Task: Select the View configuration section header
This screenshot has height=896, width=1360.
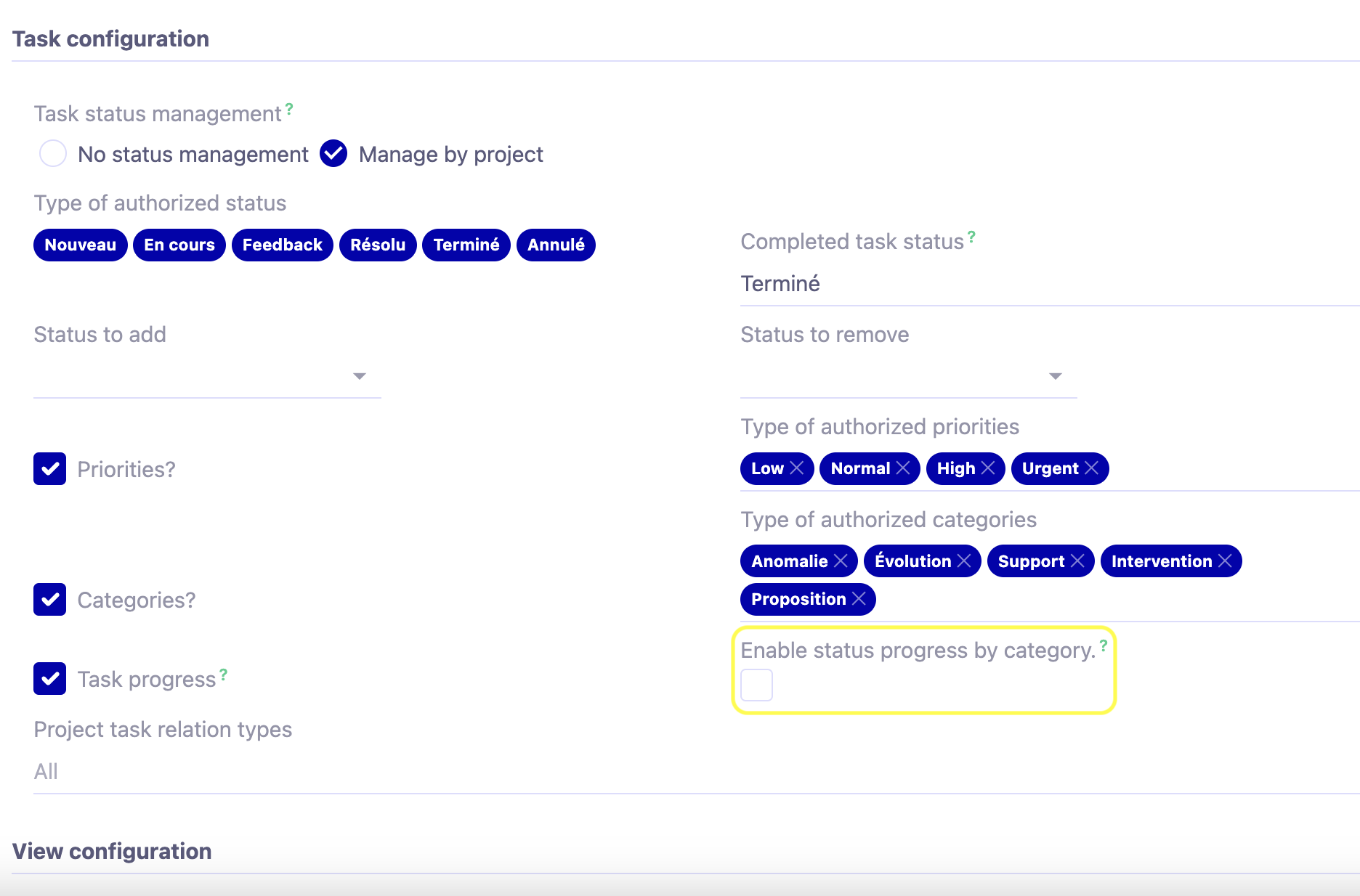Action: tap(112, 851)
